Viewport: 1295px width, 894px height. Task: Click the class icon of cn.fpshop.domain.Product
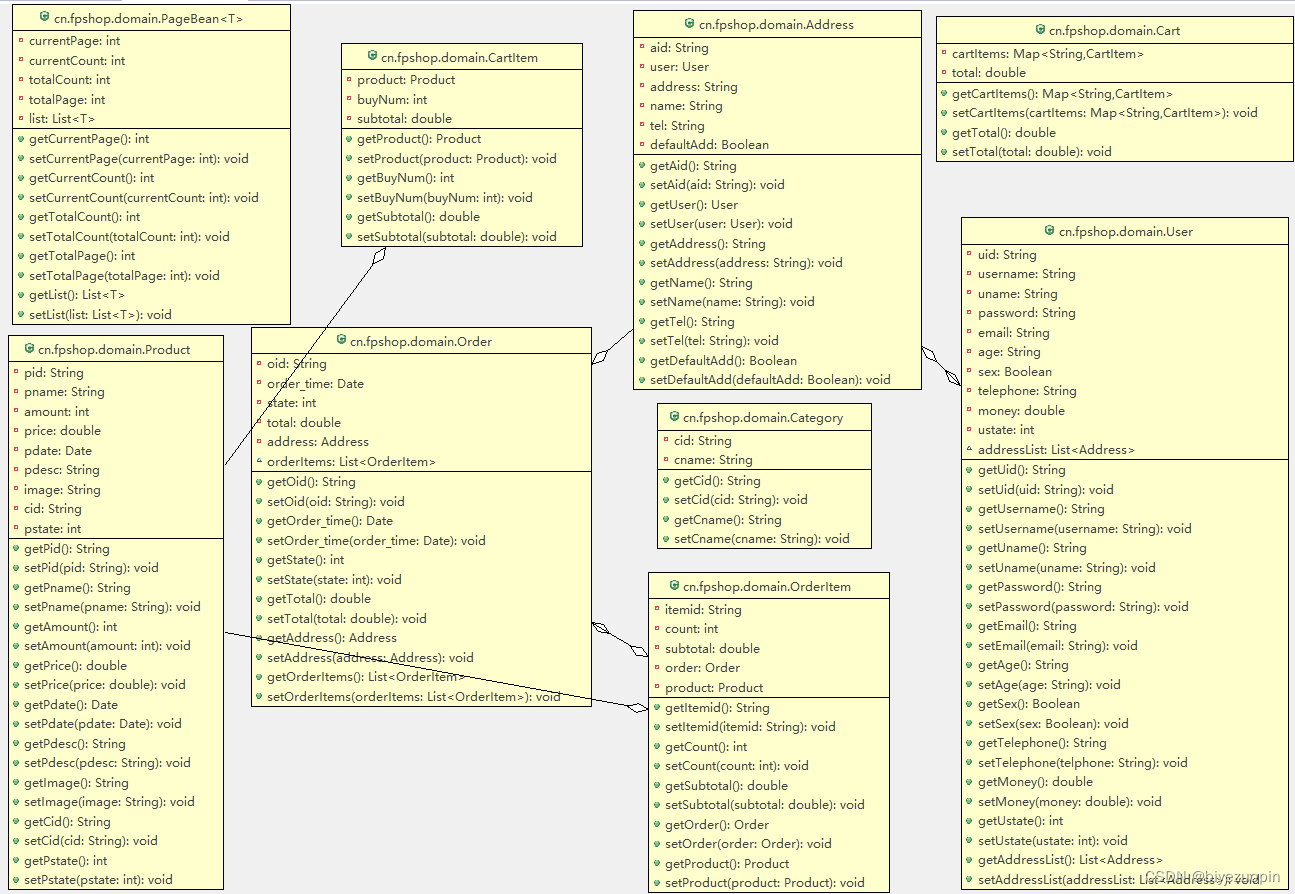[28, 349]
